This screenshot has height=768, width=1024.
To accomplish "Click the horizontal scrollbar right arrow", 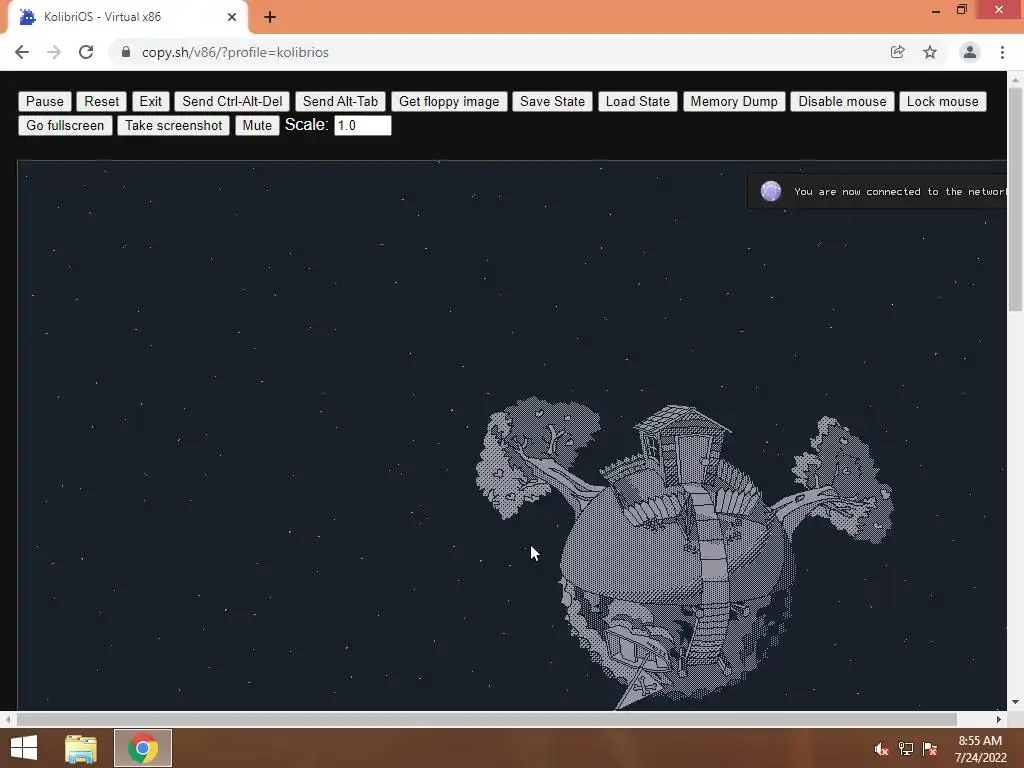I will pyautogui.click(x=999, y=719).
